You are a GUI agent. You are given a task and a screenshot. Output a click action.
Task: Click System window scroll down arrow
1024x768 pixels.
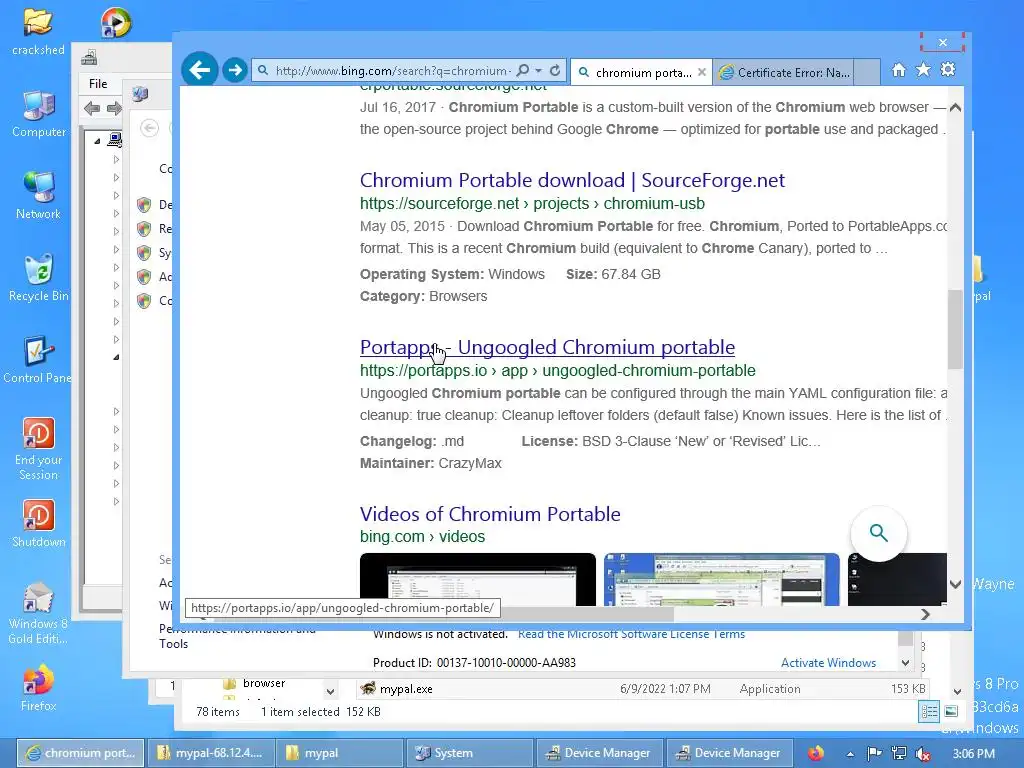(905, 663)
